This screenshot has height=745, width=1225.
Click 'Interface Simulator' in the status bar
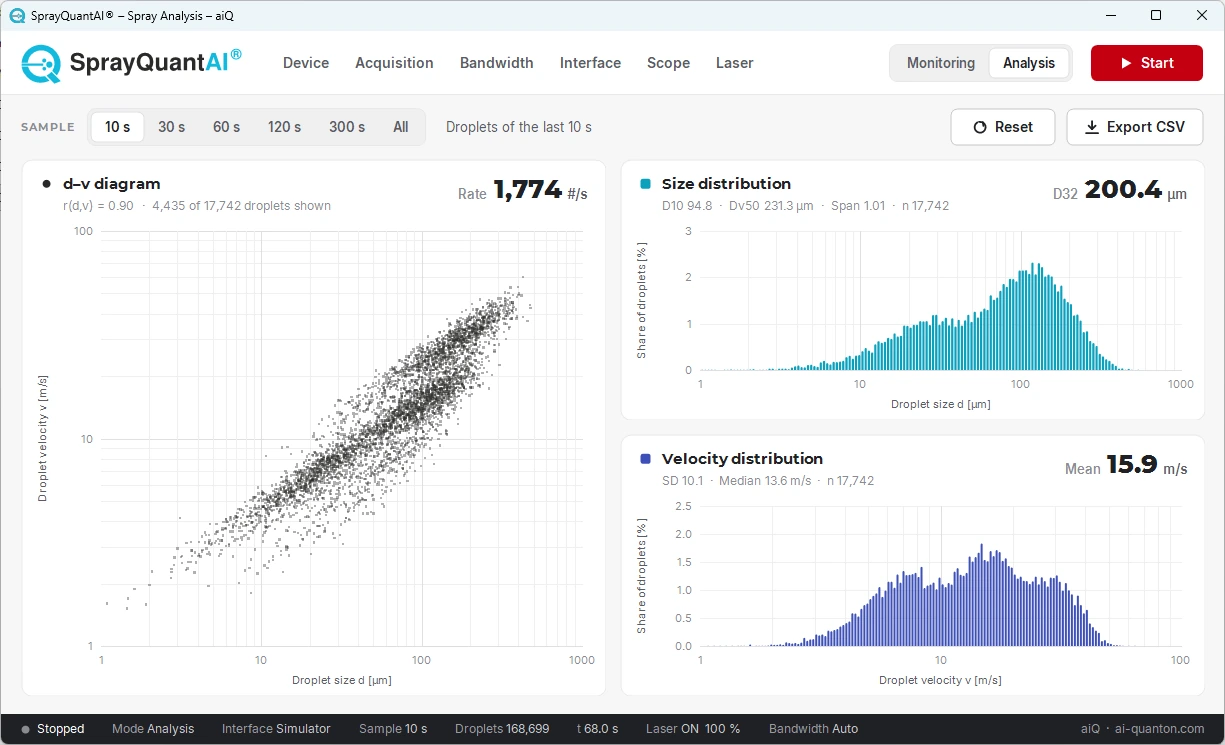tap(276, 729)
